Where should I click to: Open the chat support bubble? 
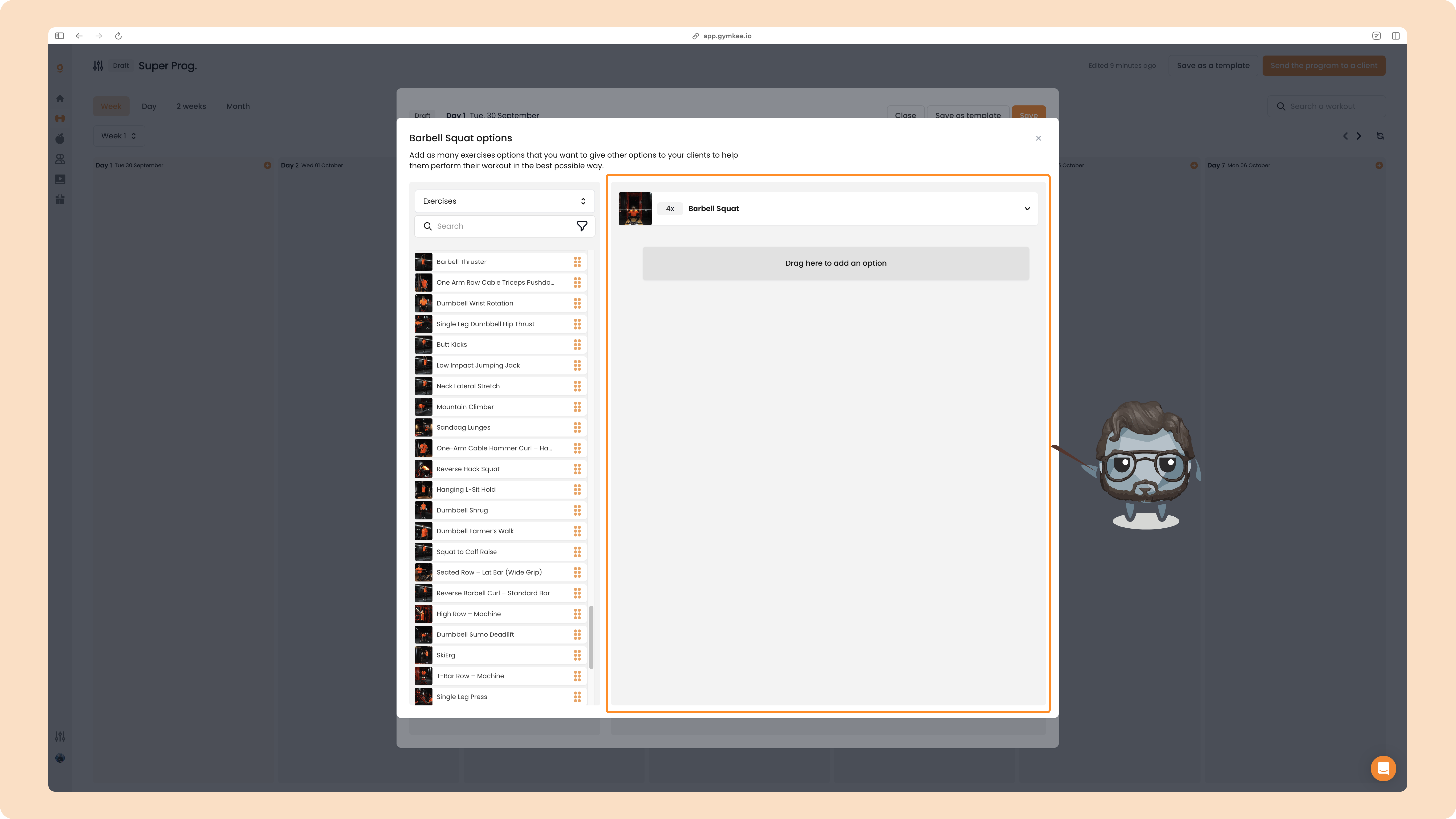click(1383, 768)
